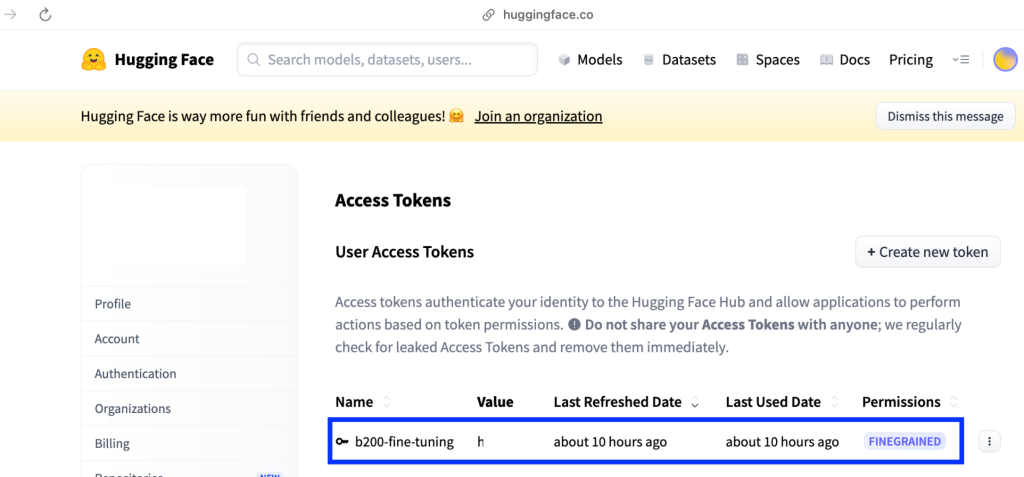Open the Docs section

(845, 59)
